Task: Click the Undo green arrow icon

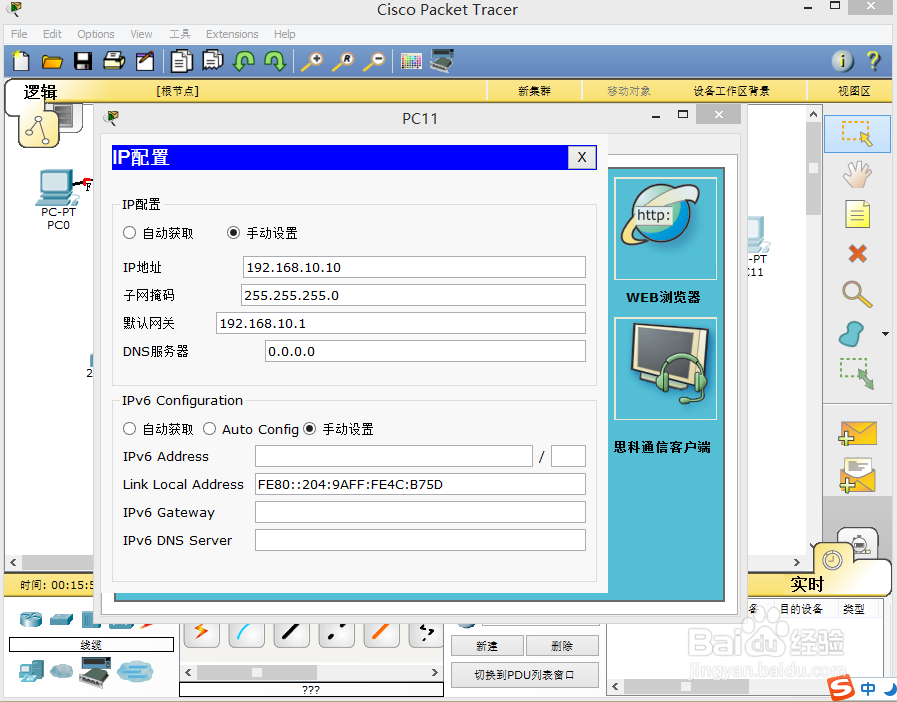Action: (244, 61)
